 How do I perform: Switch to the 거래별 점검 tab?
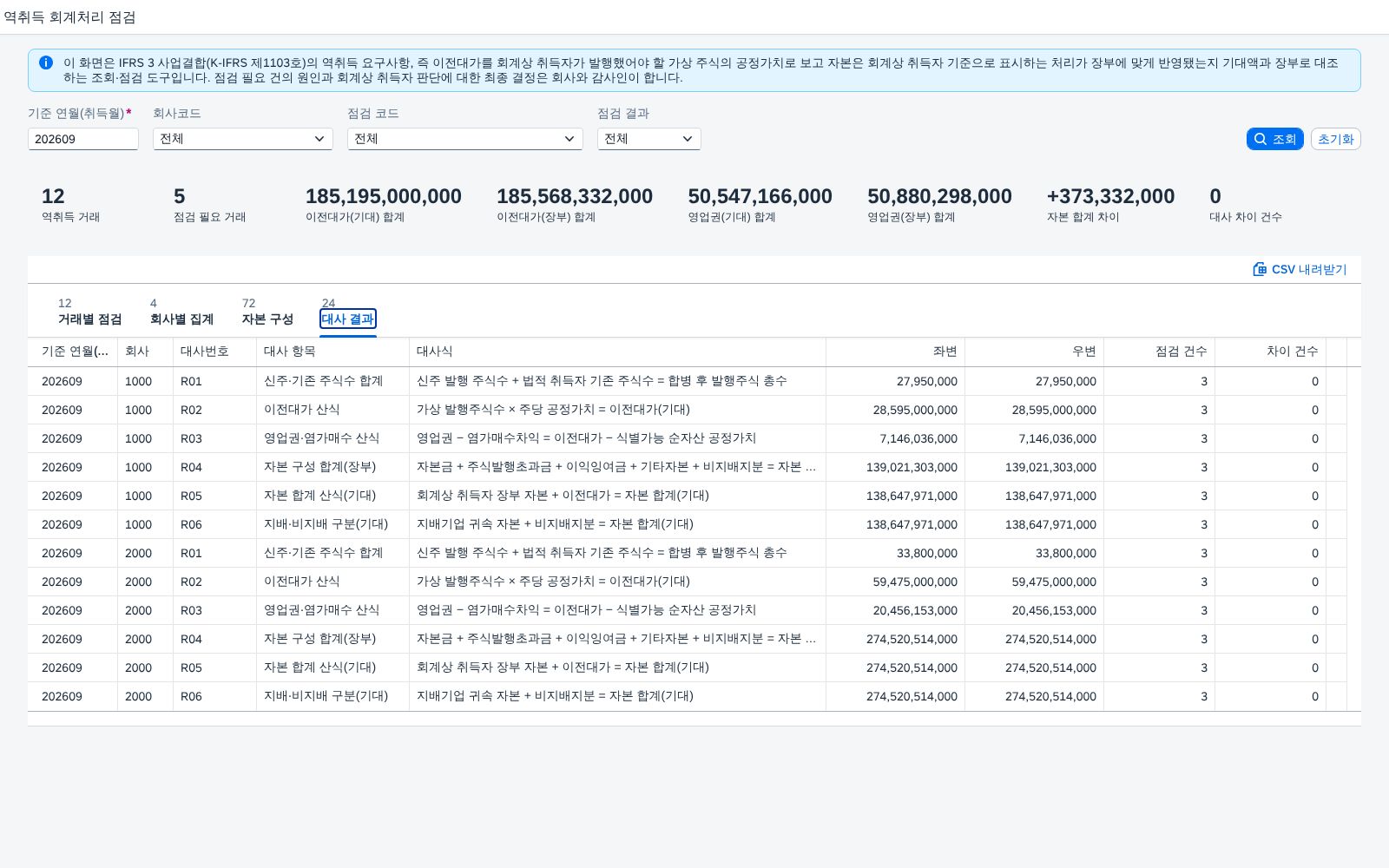click(x=89, y=319)
